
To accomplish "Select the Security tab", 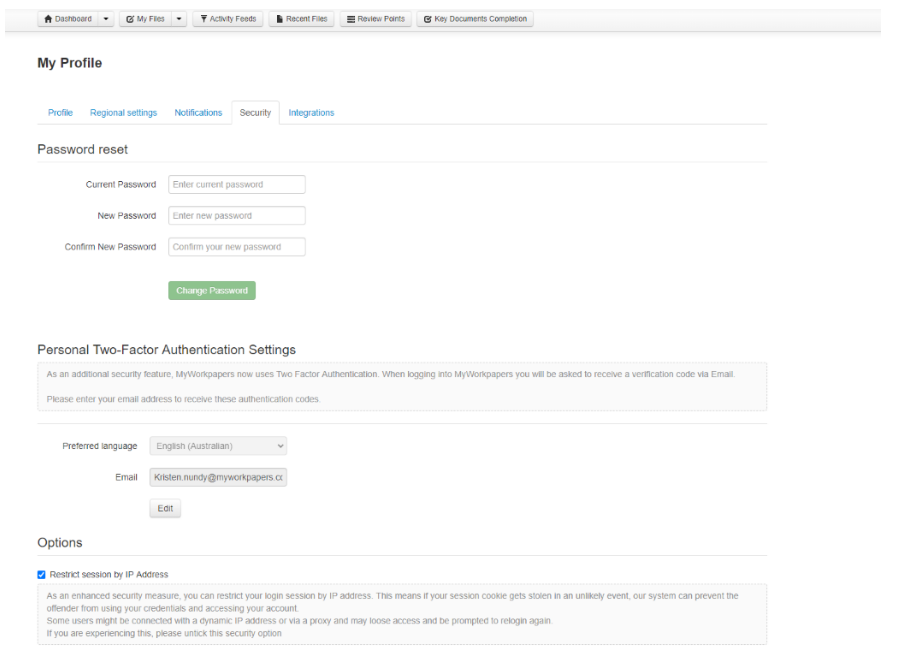I will tap(255, 113).
